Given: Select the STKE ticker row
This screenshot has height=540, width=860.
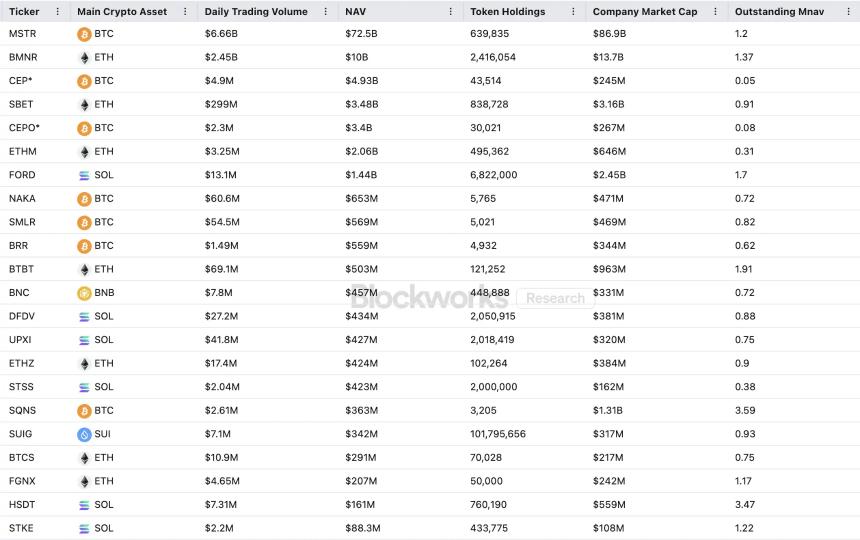Looking at the screenshot, I should (21, 528).
